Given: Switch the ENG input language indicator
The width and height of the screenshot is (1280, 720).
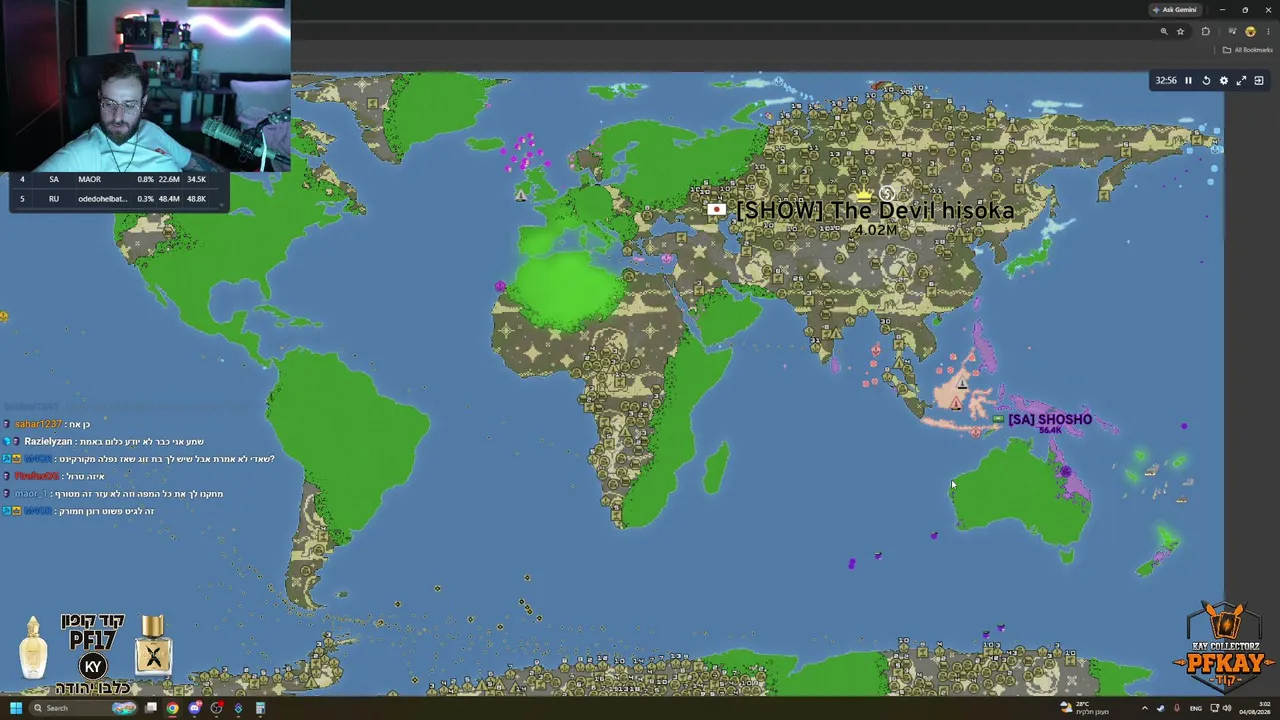Looking at the screenshot, I should 1195,708.
